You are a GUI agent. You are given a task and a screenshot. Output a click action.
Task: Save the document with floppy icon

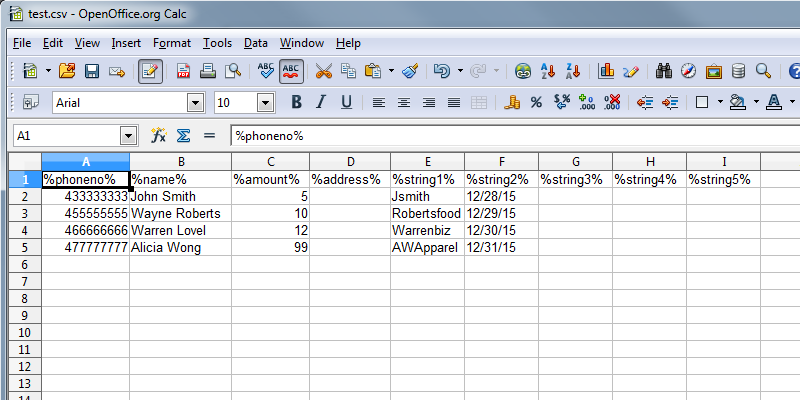[92, 71]
